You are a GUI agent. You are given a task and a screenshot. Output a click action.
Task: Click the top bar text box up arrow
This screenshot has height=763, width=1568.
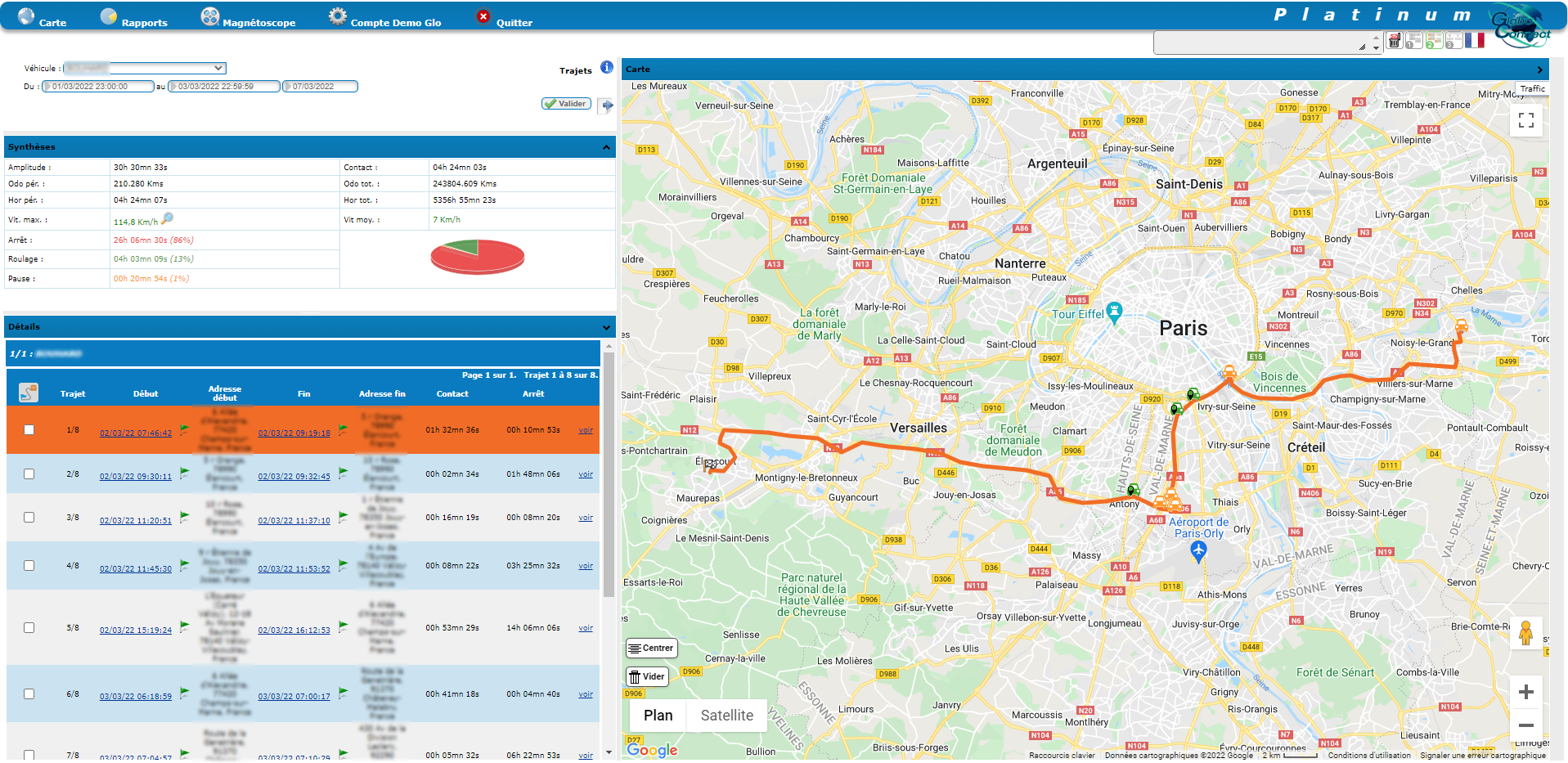tap(1376, 37)
